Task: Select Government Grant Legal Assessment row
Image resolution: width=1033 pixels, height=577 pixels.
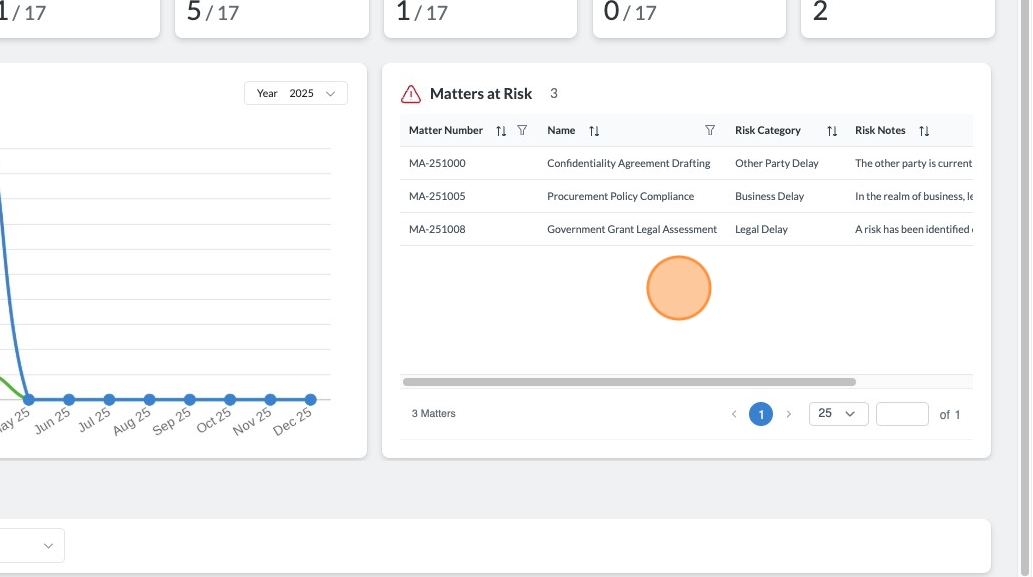Action: (x=686, y=229)
